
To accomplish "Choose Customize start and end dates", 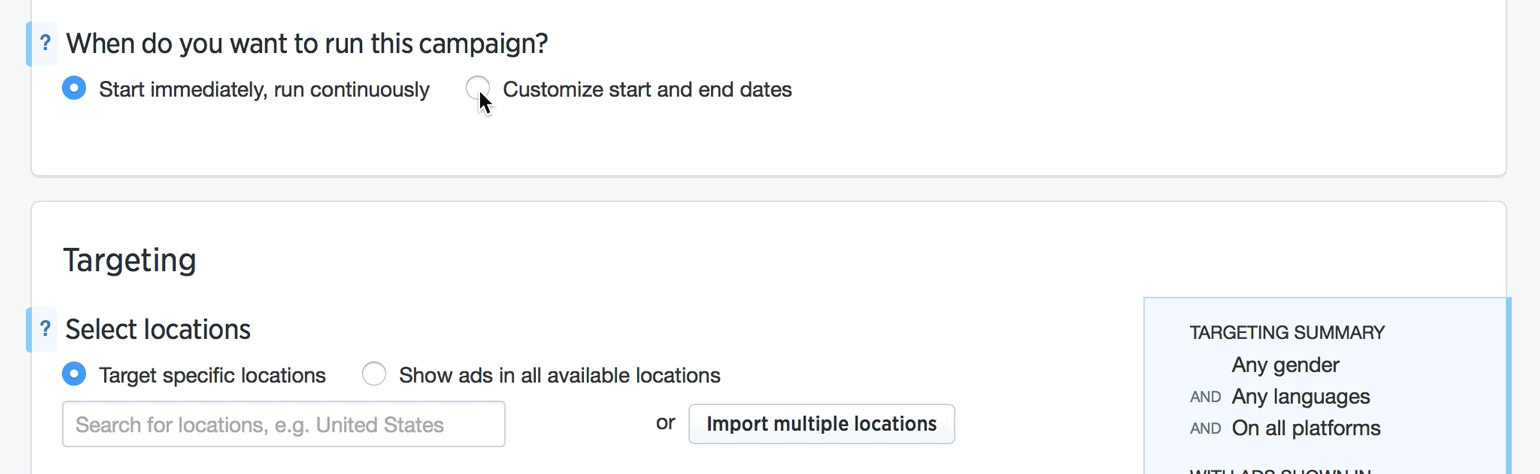I will (x=478, y=88).
